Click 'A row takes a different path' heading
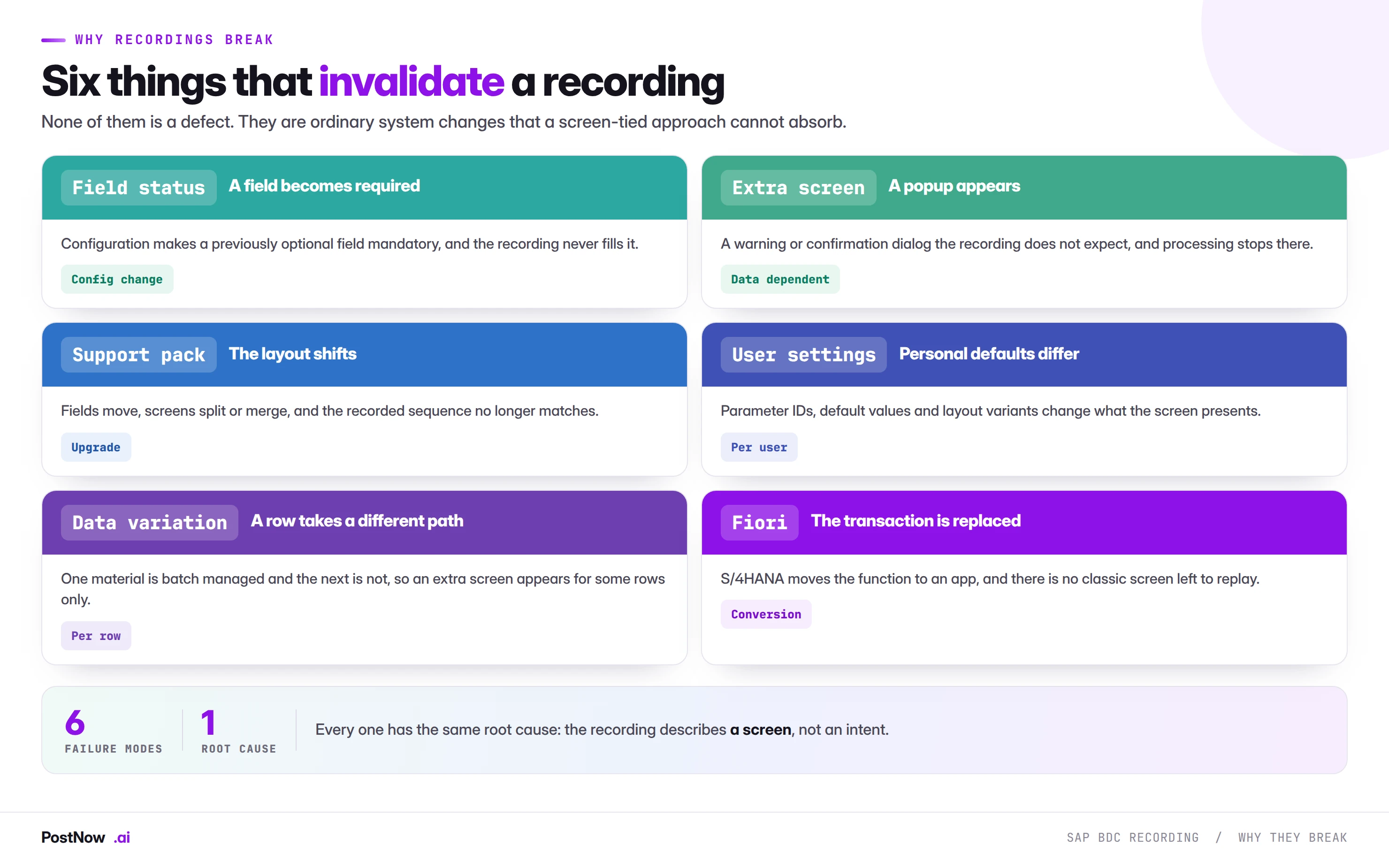 [x=357, y=521]
